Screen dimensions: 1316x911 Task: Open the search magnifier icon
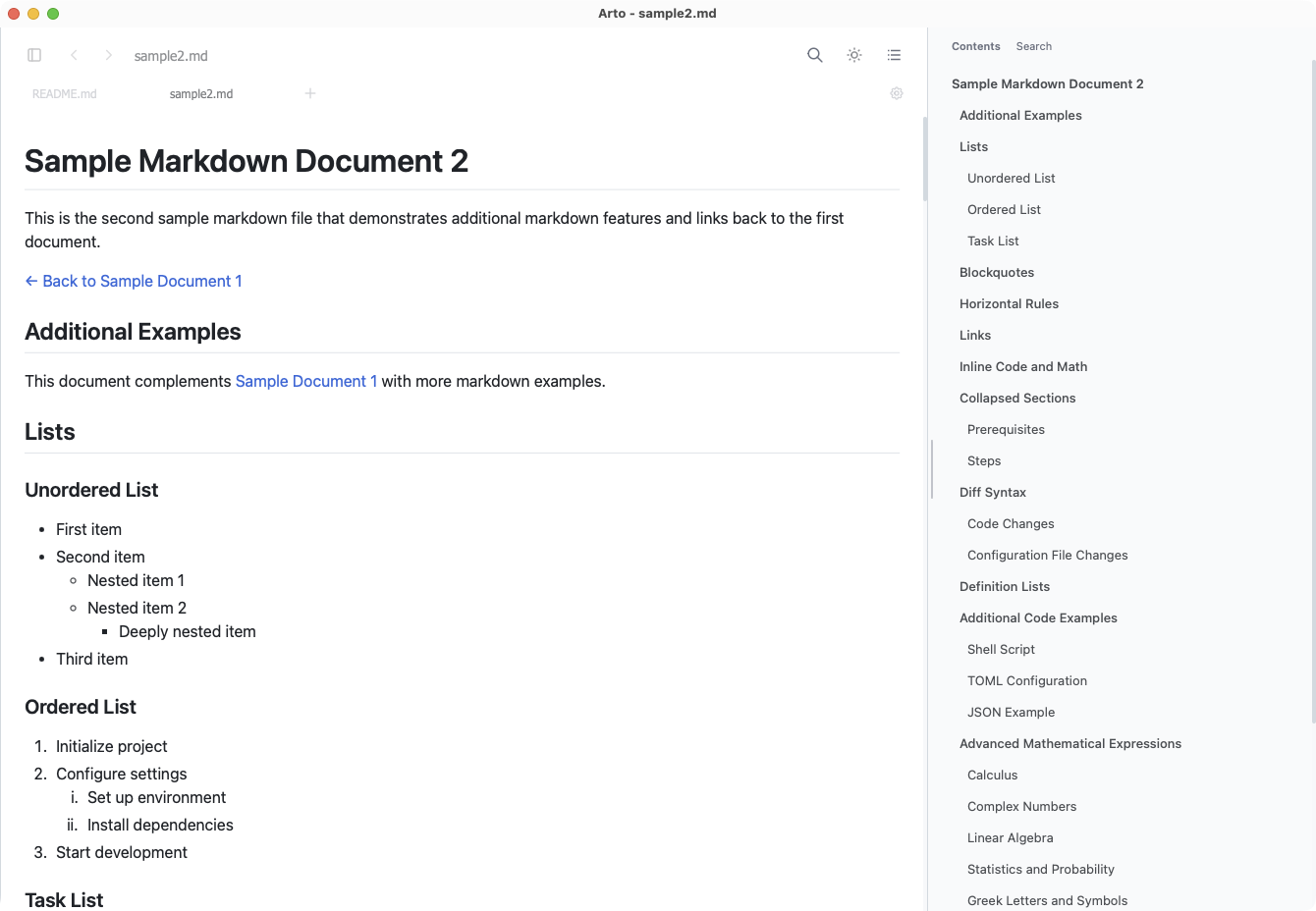[x=814, y=55]
